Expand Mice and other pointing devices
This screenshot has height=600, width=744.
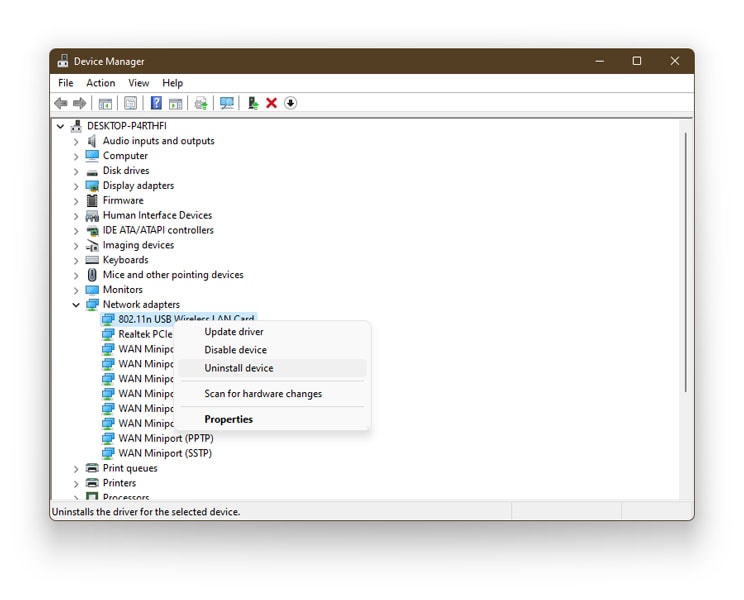coord(76,275)
